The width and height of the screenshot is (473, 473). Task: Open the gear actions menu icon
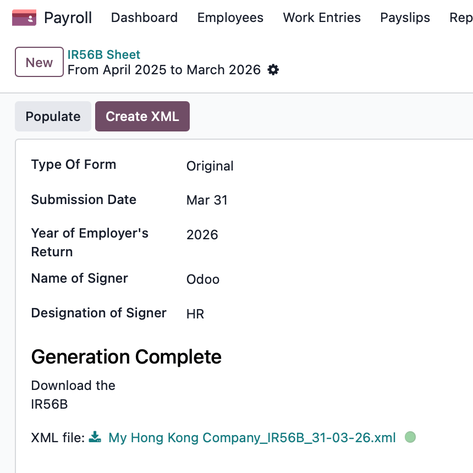tap(273, 70)
